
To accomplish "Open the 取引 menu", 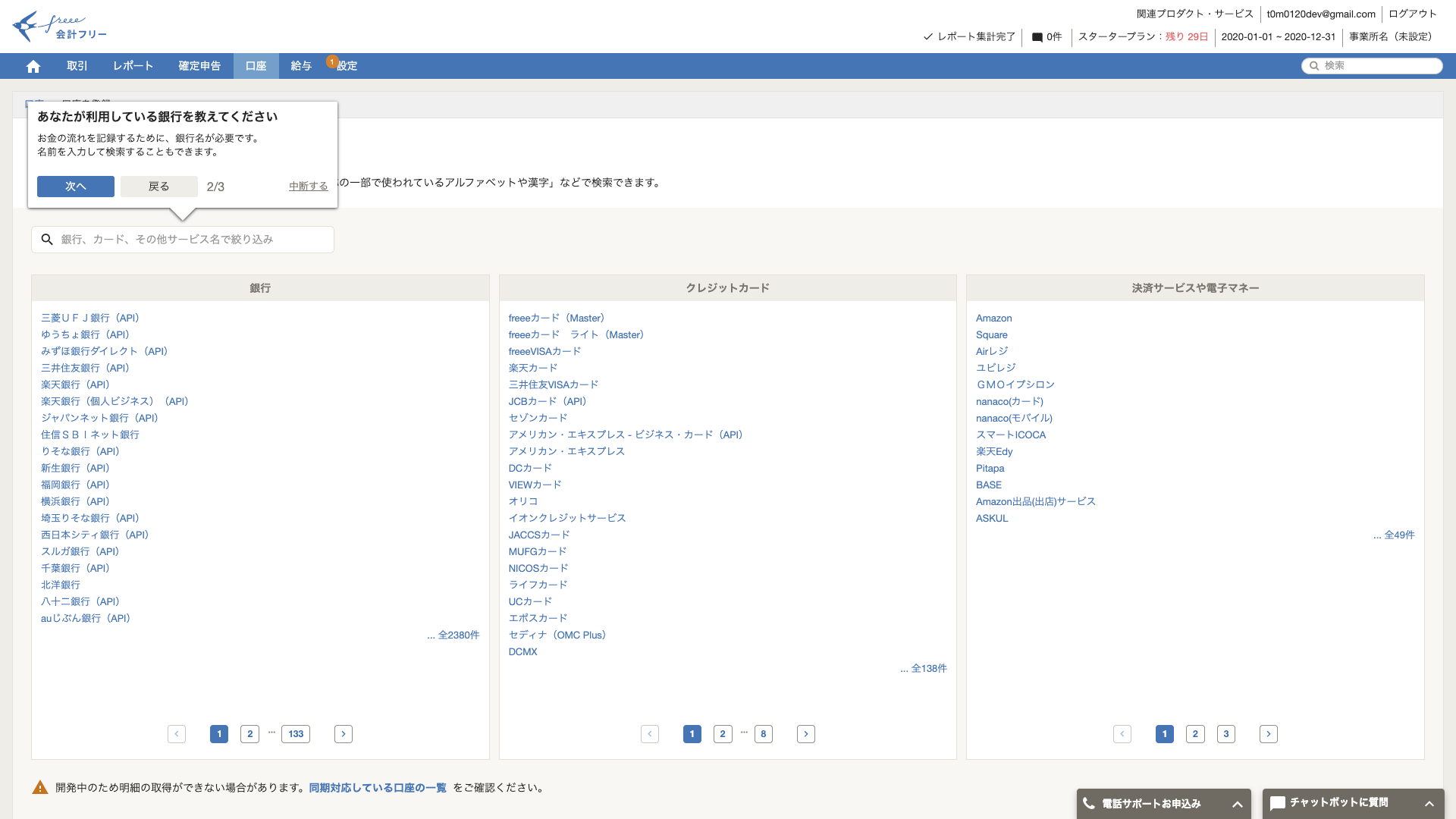I will 77,66.
